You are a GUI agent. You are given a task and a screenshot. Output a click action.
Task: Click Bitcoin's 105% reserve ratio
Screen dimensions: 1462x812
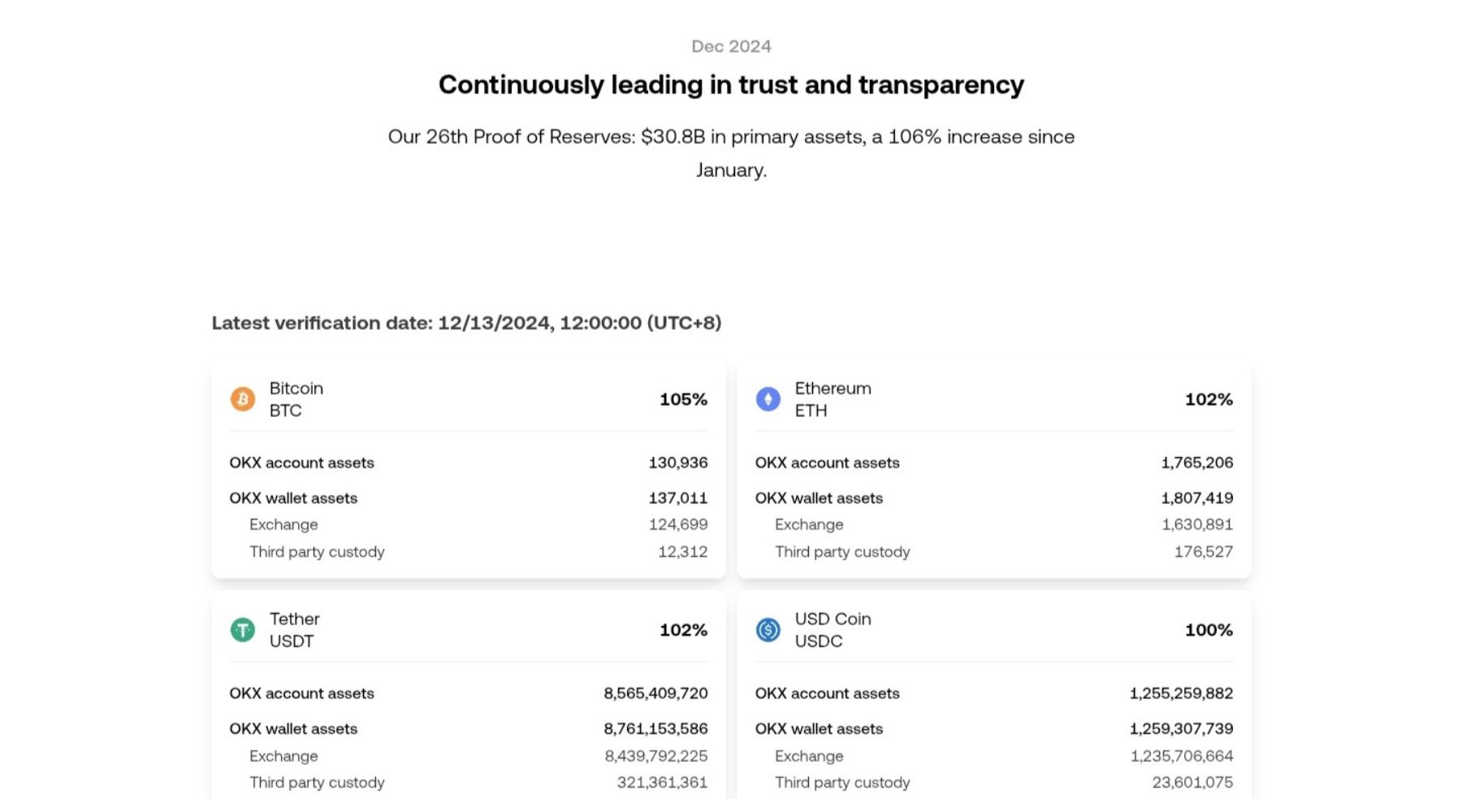click(x=683, y=400)
